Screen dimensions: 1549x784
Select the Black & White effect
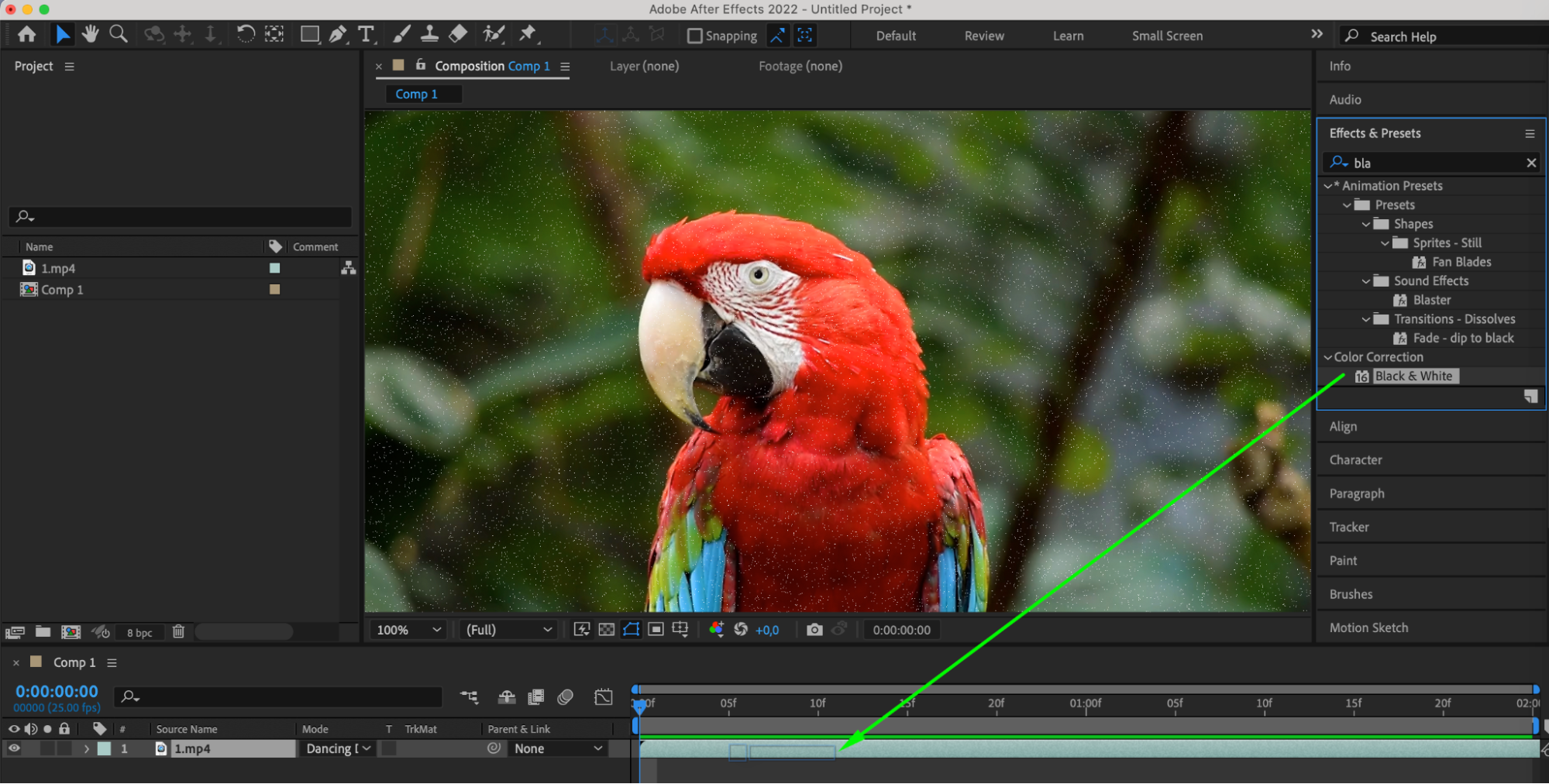coord(1413,376)
